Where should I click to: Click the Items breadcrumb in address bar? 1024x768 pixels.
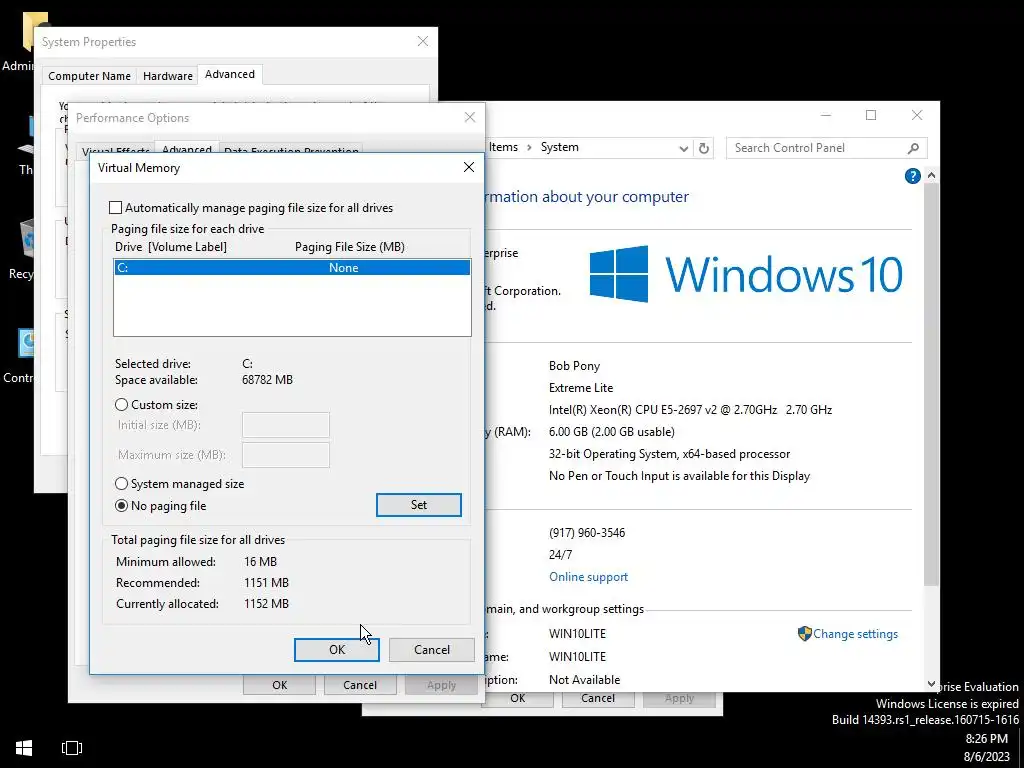[504, 147]
